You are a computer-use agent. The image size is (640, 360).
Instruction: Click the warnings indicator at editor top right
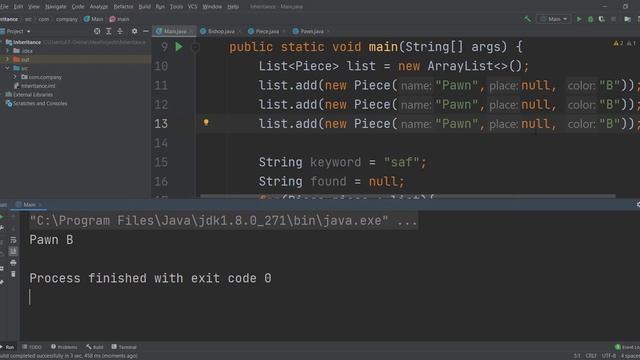click(624, 43)
